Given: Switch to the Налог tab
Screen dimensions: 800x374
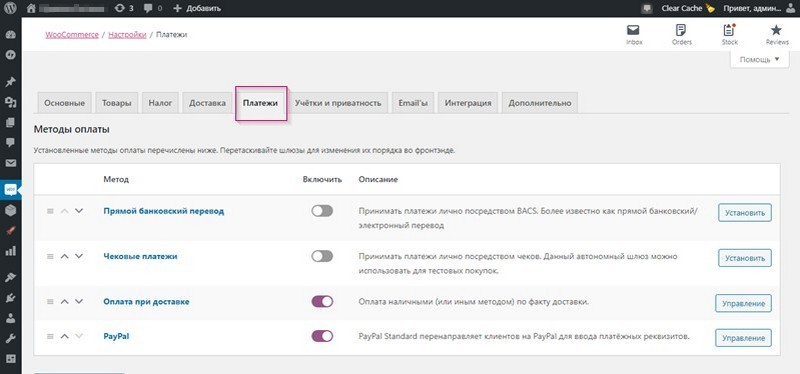Looking at the screenshot, I should click(x=160, y=103).
